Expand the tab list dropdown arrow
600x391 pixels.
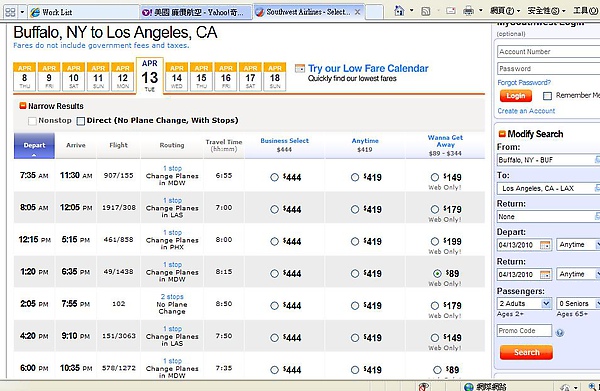click(22, 12)
